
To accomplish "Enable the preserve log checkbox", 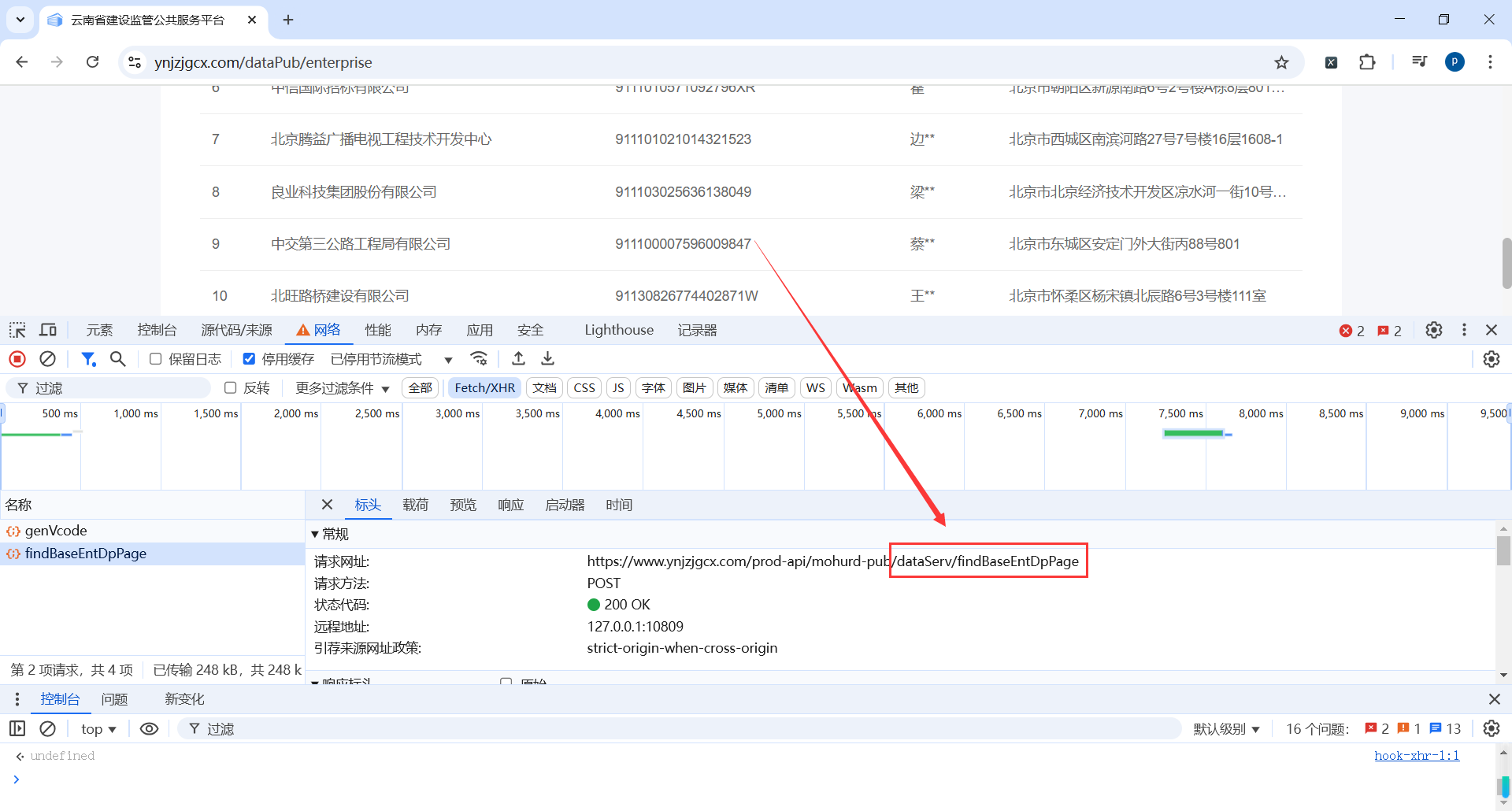I will coord(156,359).
